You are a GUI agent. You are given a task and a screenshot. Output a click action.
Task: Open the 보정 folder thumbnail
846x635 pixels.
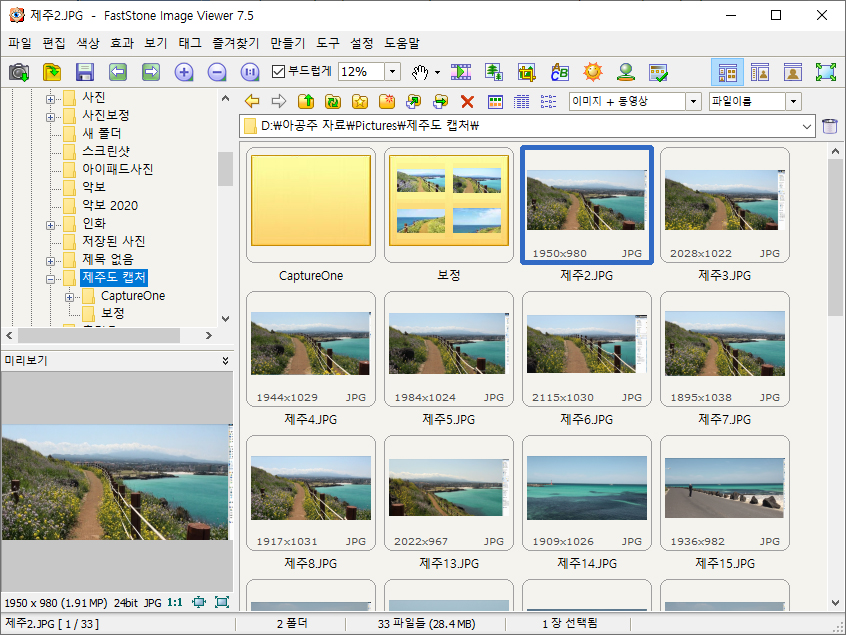coord(448,205)
